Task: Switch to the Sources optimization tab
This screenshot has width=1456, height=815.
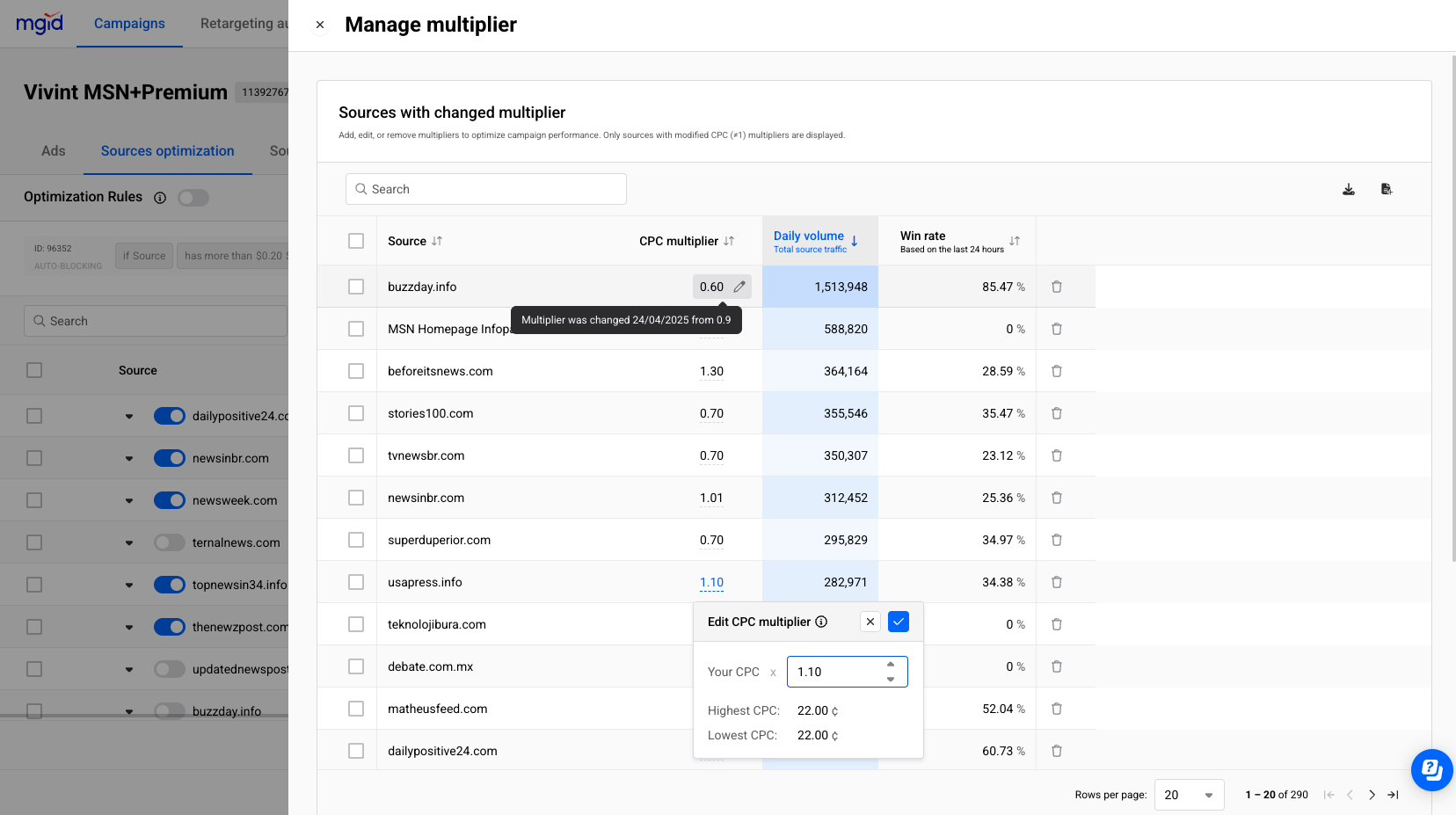Action: click(167, 151)
